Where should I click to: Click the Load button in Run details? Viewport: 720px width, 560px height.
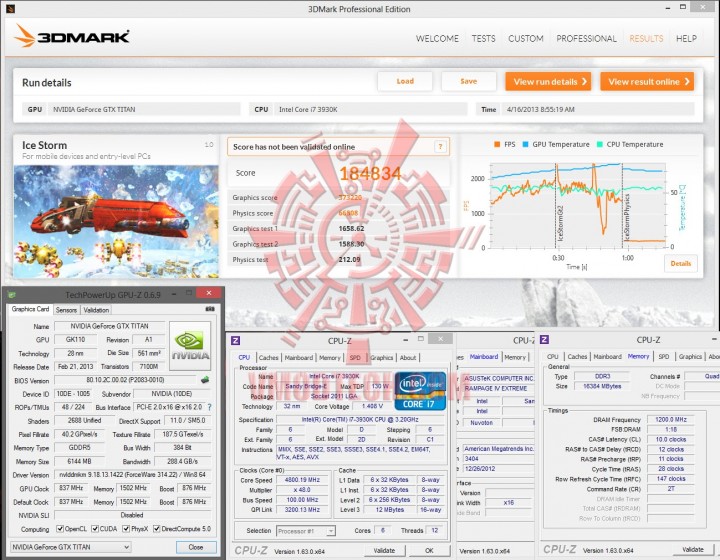pyautogui.click(x=405, y=81)
